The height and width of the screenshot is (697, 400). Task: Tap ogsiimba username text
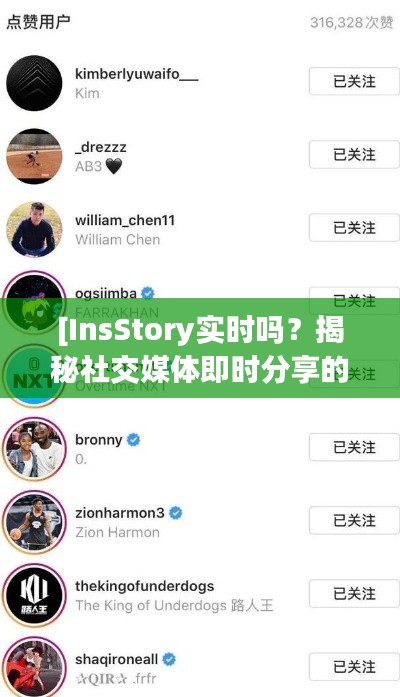click(x=106, y=293)
